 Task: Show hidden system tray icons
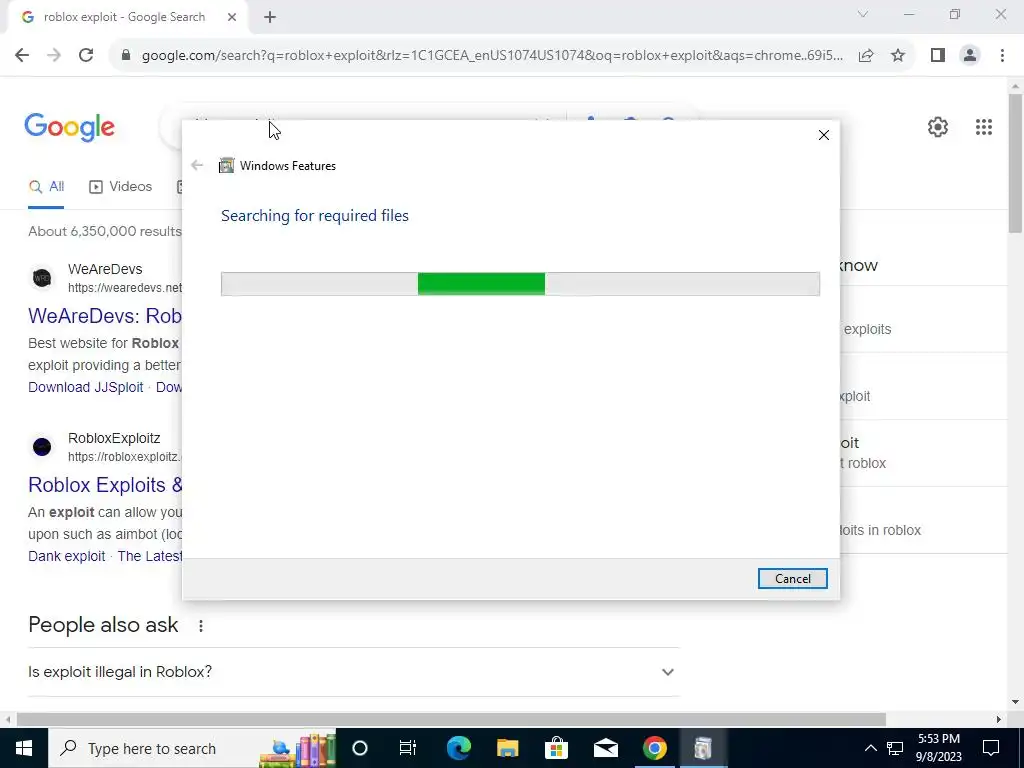pos(871,748)
